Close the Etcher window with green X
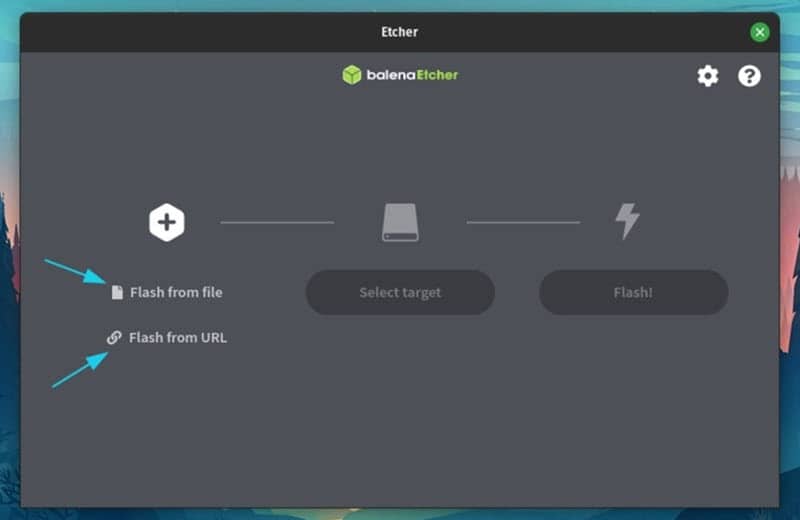Image resolution: width=800 pixels, height=520 pixels. point(760,32)
